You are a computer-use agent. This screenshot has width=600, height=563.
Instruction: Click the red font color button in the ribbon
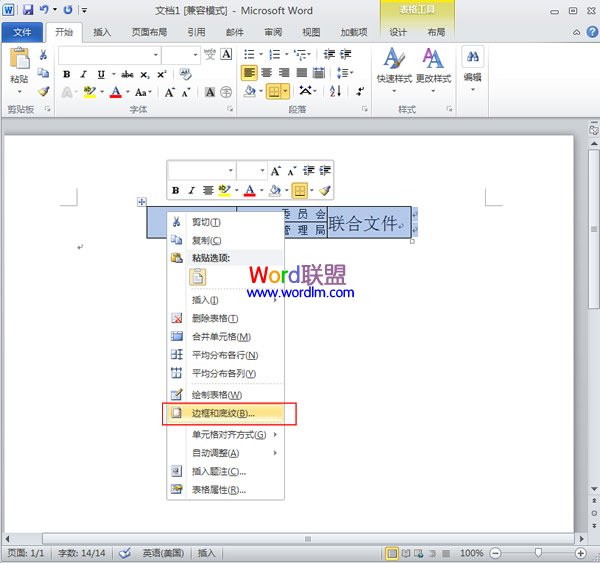[x=116, y=92]
